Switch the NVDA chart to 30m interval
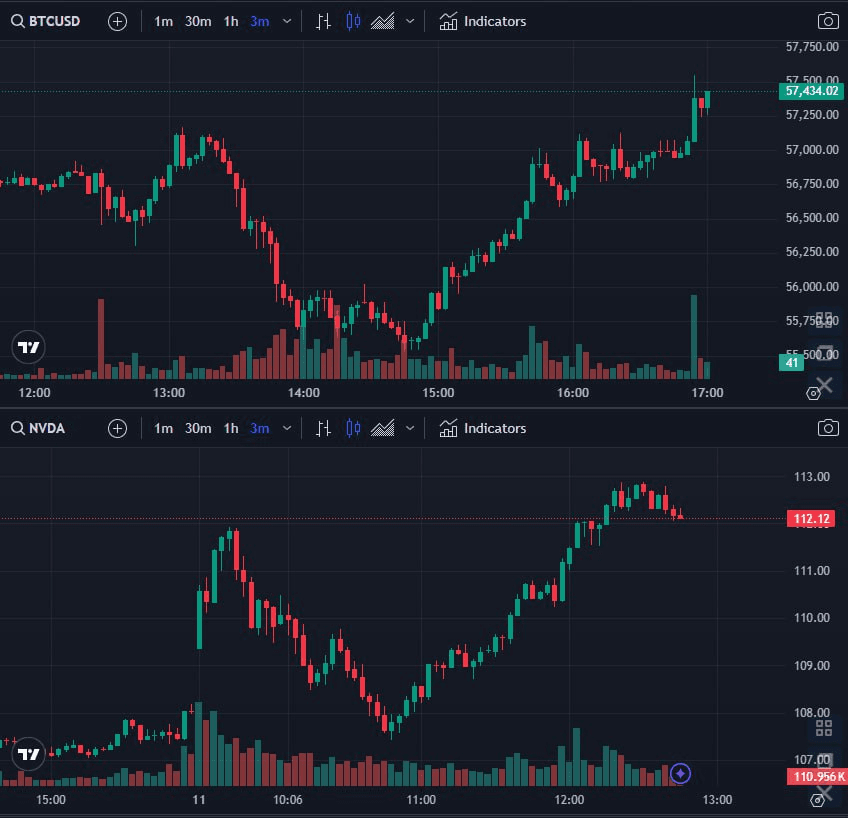Image resolution: width=848 pixels, height=818 pixels. point(198,429)
